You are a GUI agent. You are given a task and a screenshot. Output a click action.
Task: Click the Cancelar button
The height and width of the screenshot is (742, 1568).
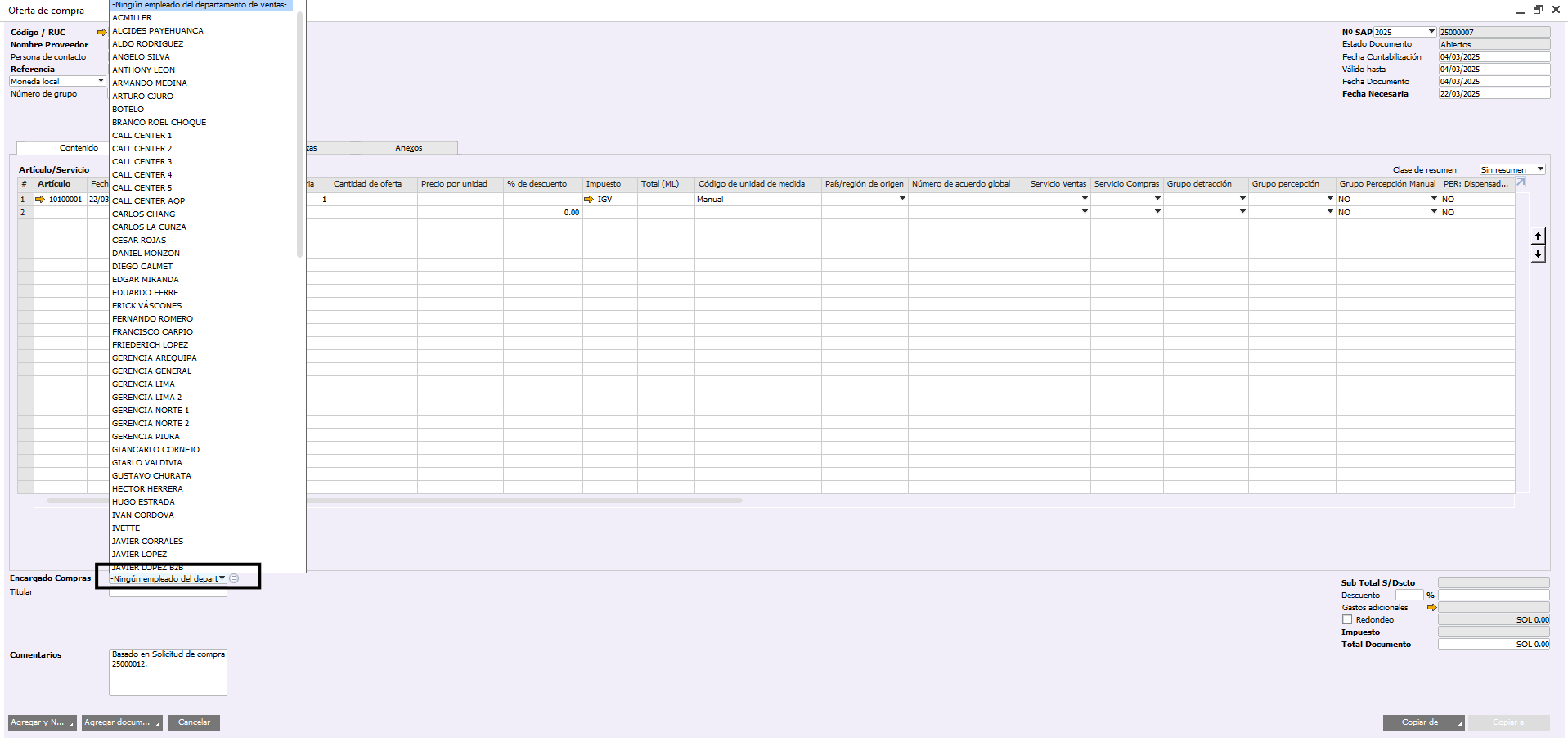click(x=194, y=722)
